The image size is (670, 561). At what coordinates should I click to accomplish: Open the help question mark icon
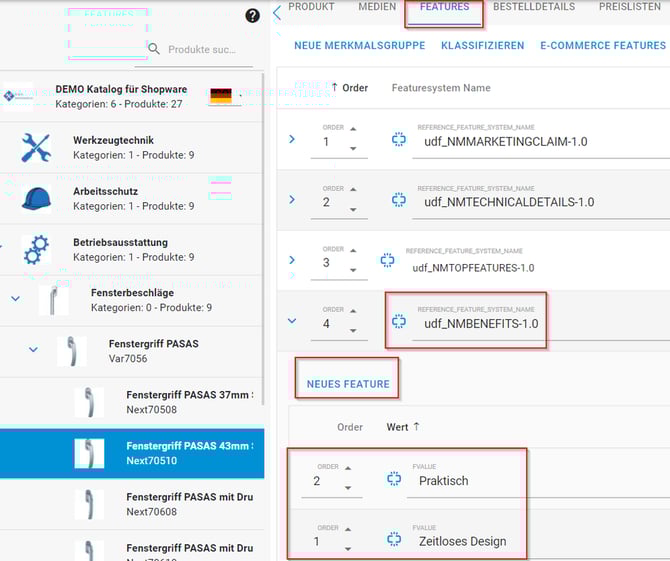(253, 16)
